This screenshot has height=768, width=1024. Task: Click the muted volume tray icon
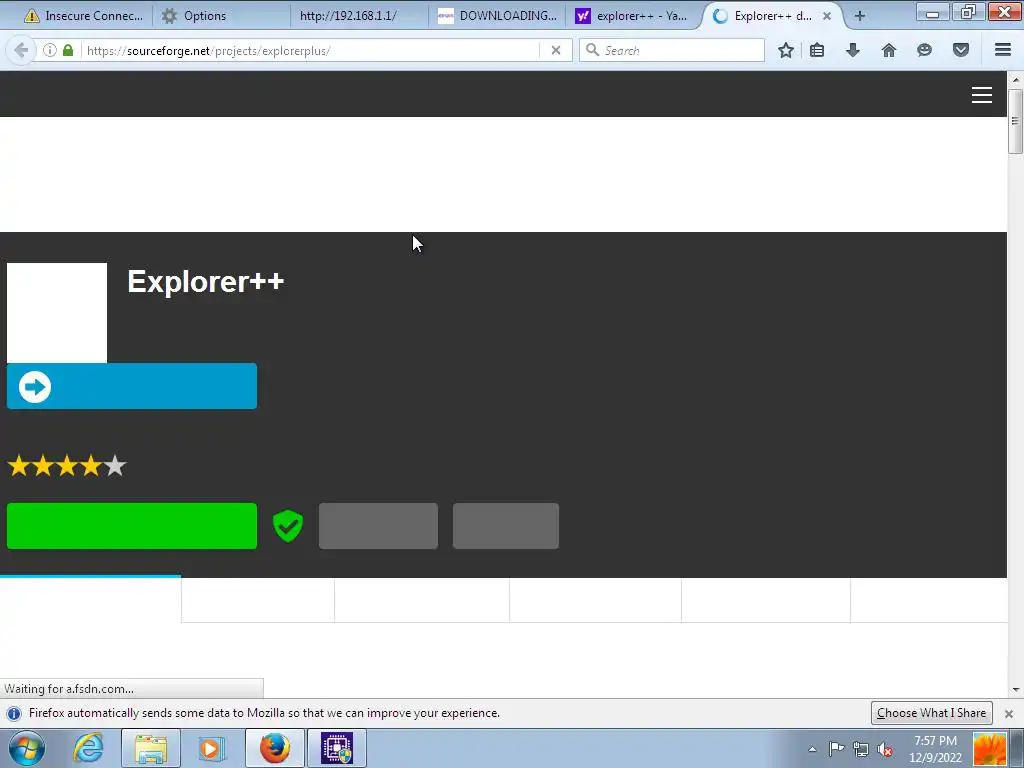tap(885, 749)
